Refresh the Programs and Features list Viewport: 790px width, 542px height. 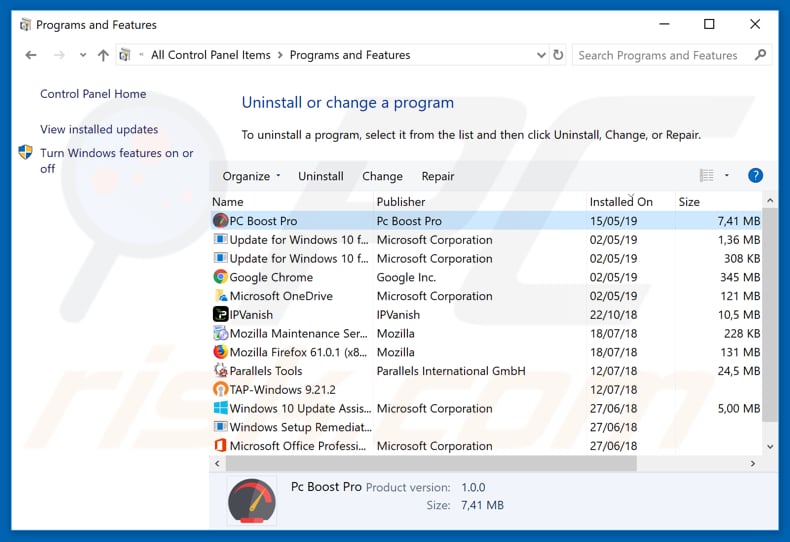coord(558,54)
